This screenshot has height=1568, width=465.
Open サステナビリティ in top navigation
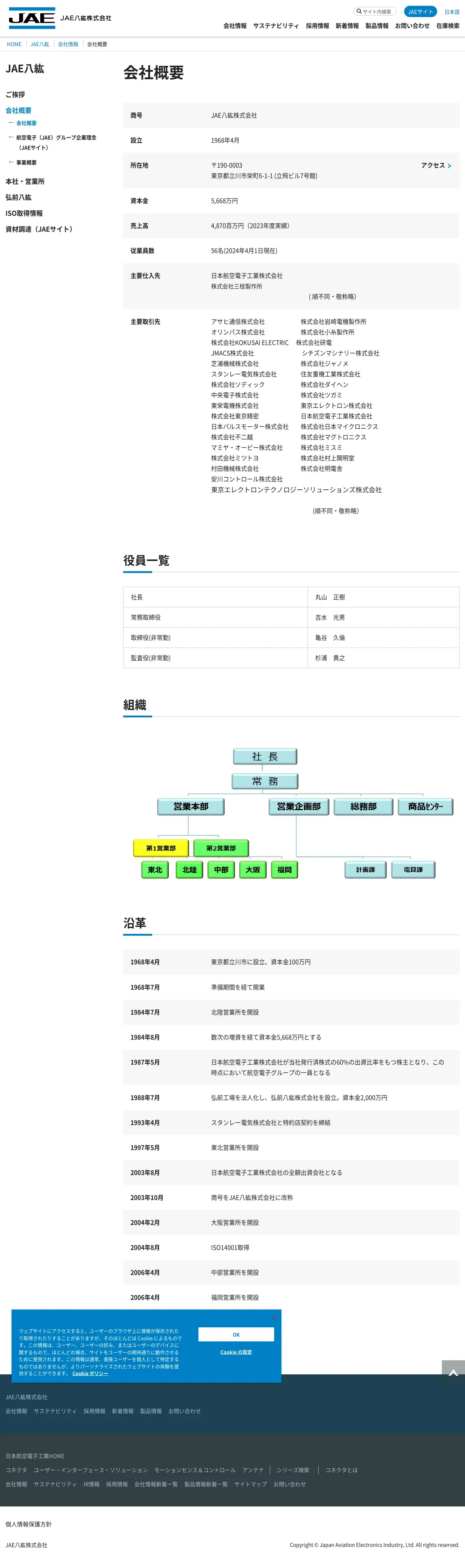pyautogui.click(x=276, y=26)
